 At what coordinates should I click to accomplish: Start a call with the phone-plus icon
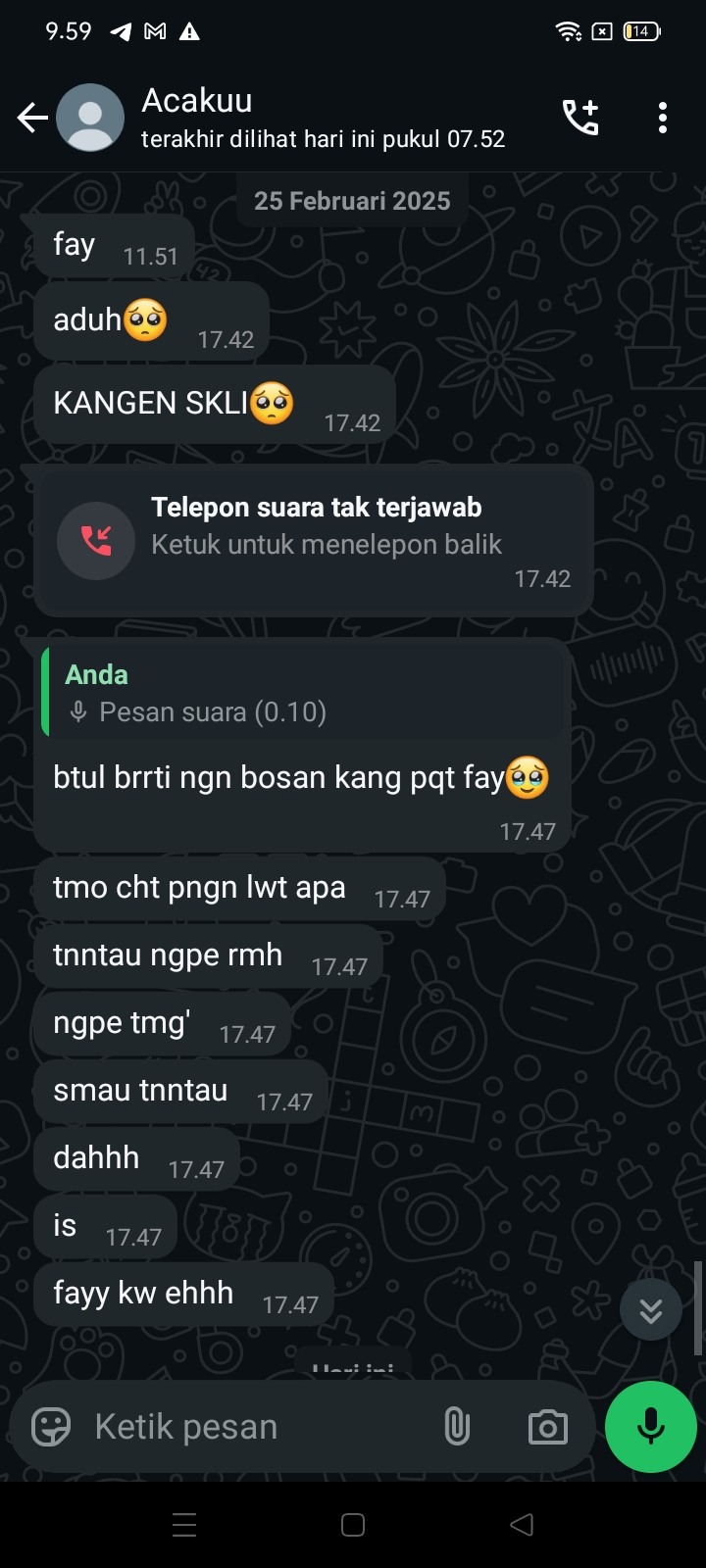(x=580, y=118)
